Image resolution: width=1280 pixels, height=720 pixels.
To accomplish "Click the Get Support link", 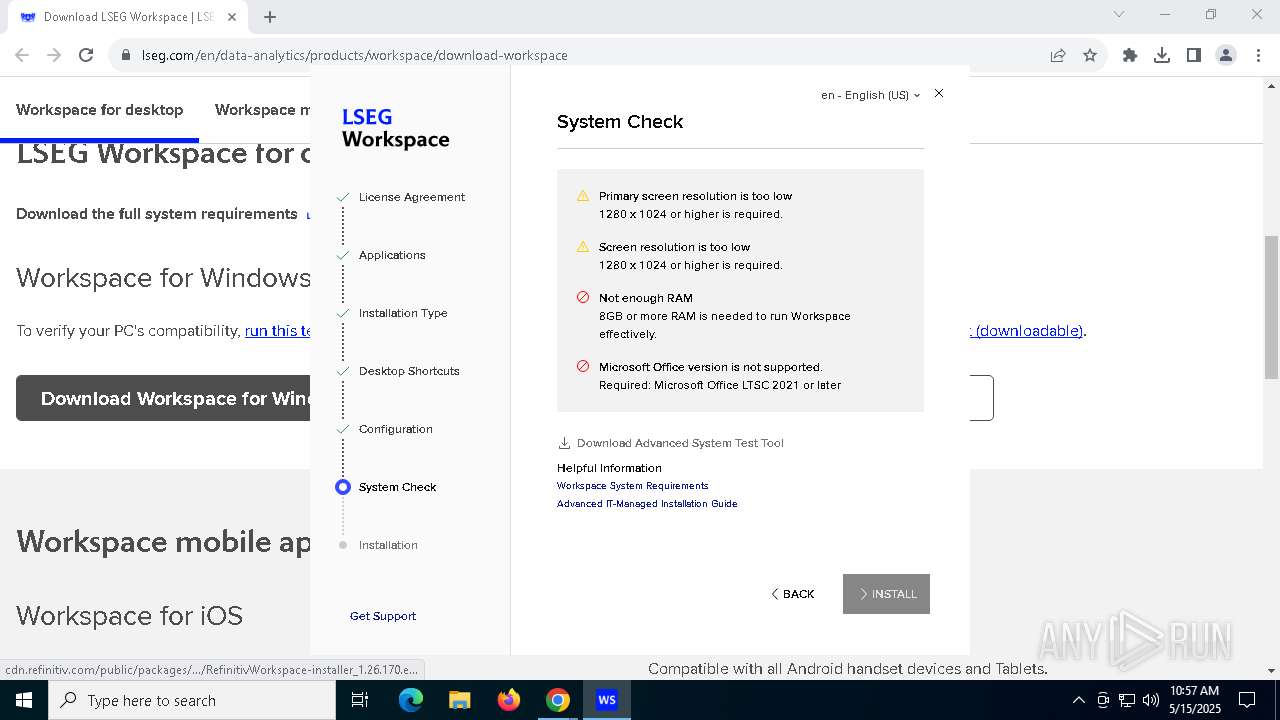I will [x=383, y=616].
